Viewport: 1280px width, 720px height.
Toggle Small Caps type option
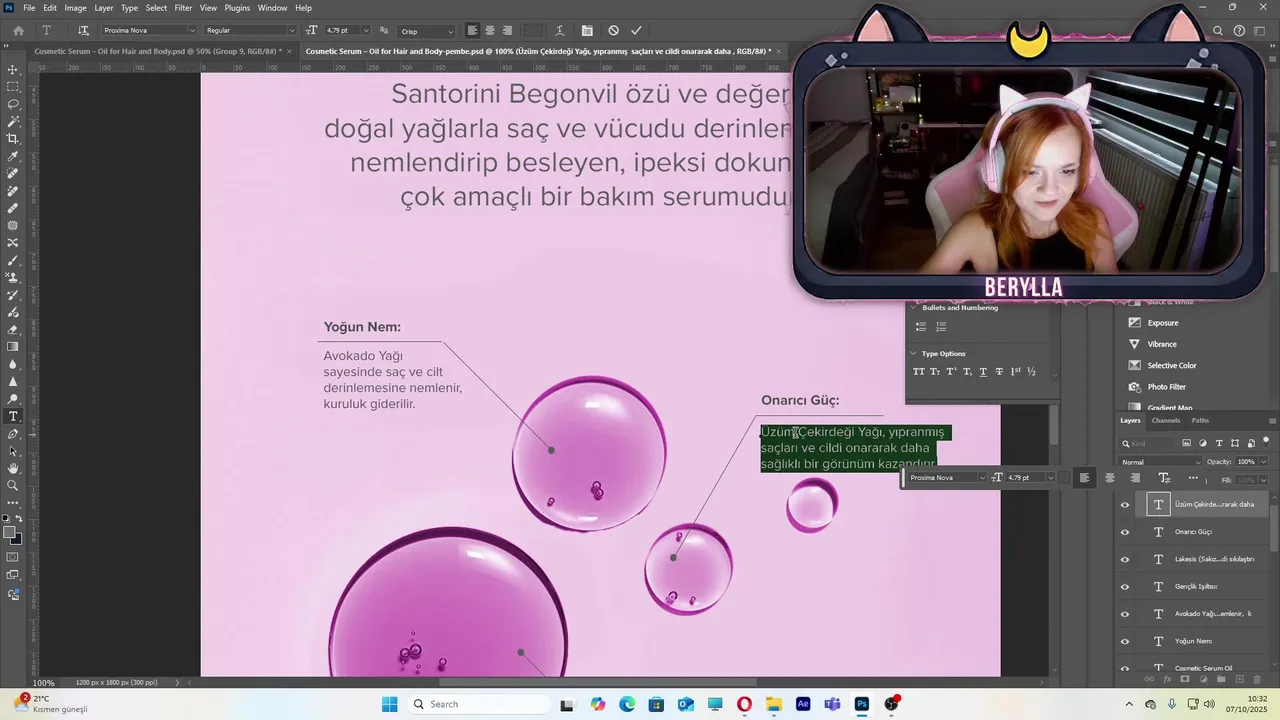coord(935,372)
